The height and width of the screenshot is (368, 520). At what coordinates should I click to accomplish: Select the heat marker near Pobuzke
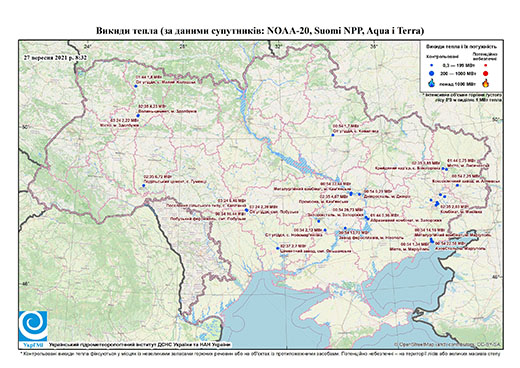[246, 210]
